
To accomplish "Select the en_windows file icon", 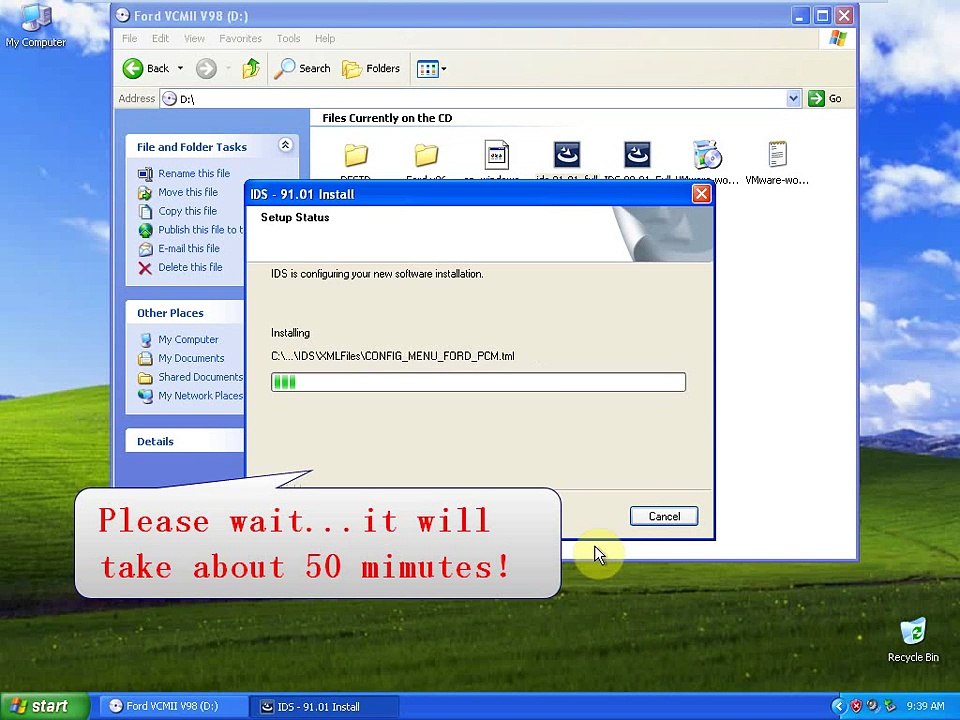I will 497,154.
